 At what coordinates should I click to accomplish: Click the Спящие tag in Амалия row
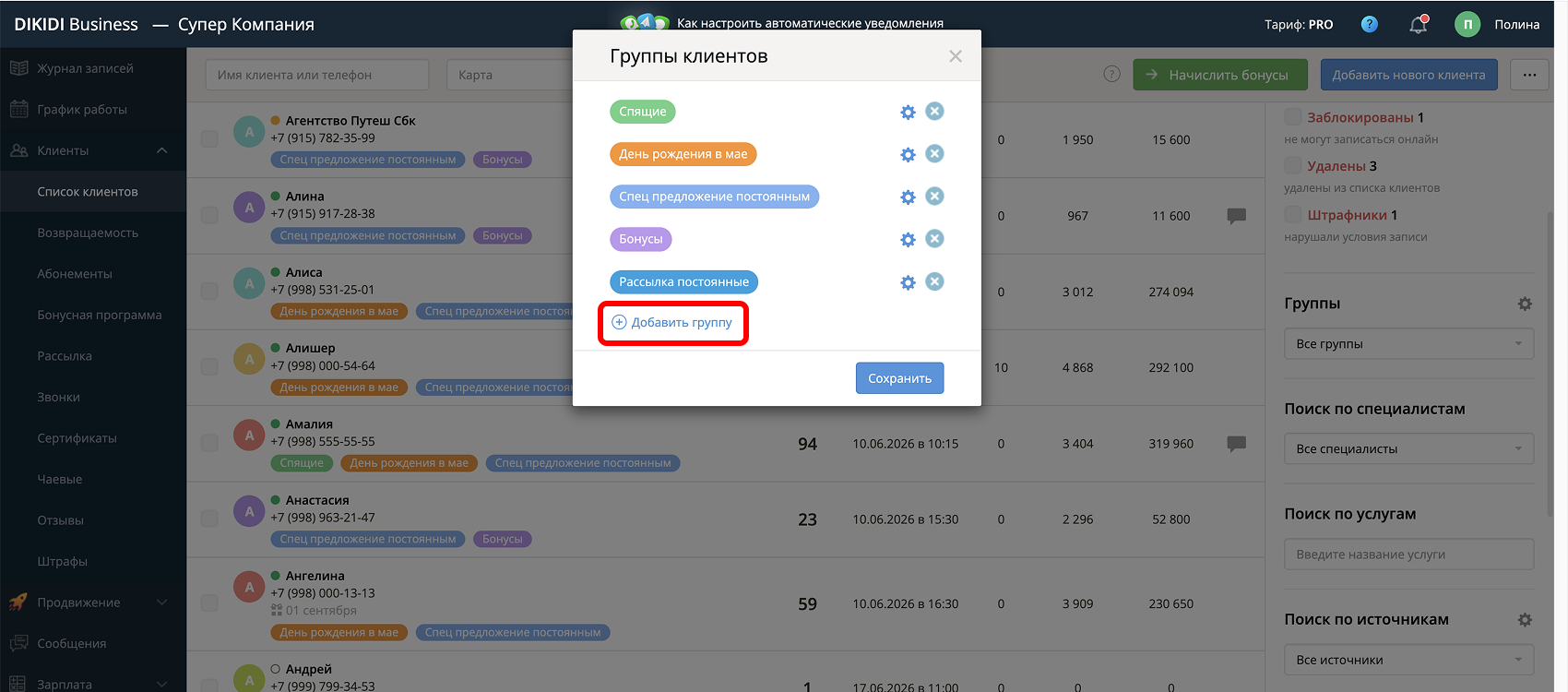coord(302,463)
